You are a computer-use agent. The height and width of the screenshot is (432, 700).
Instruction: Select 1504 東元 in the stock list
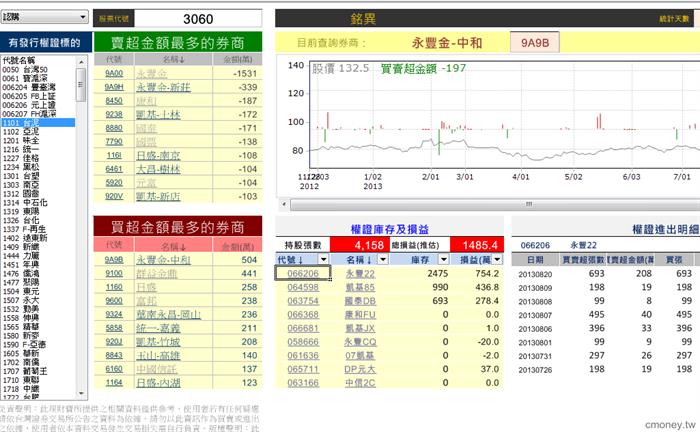21,291
